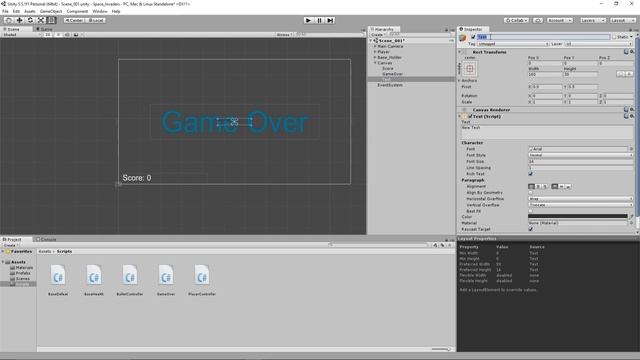640x360 pixels.
Task: Click the cloud services icon
Action: (538, 20)
